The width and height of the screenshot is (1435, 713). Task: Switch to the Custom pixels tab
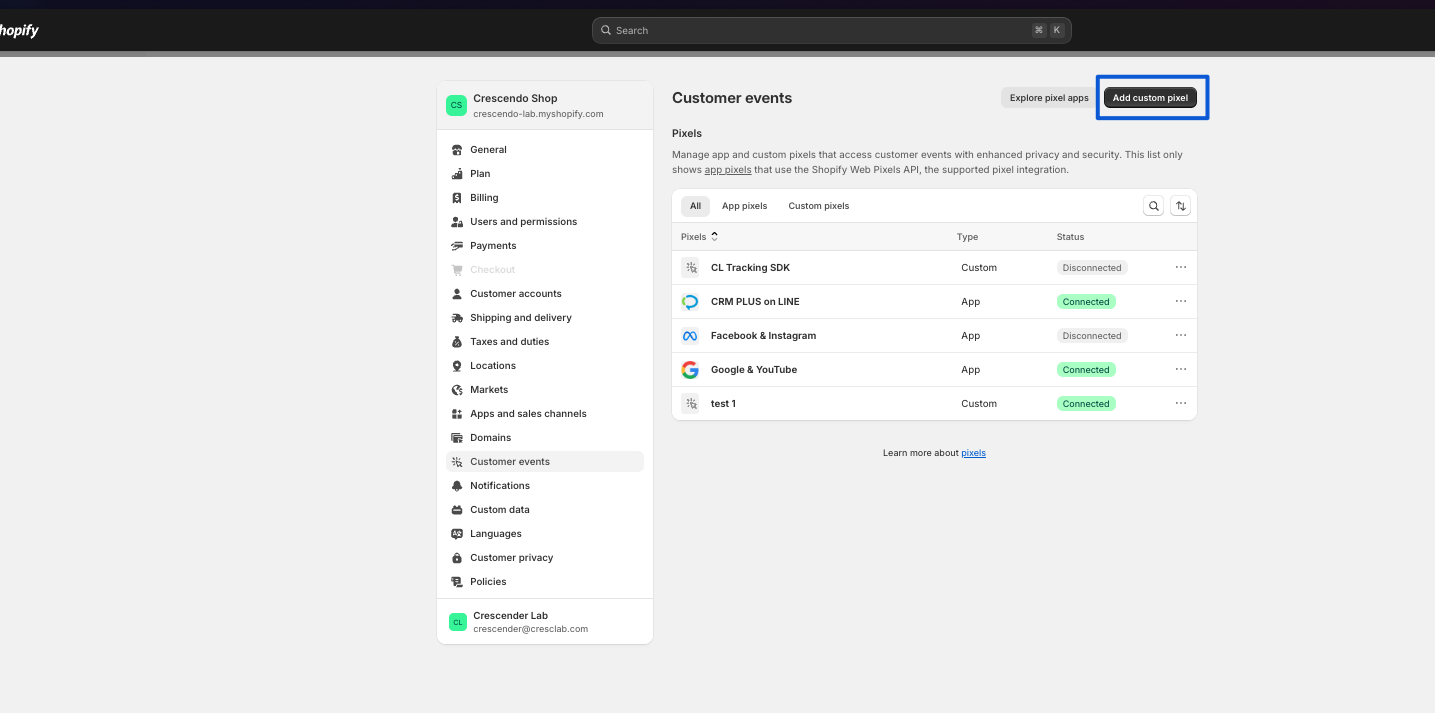click(818, 206)
